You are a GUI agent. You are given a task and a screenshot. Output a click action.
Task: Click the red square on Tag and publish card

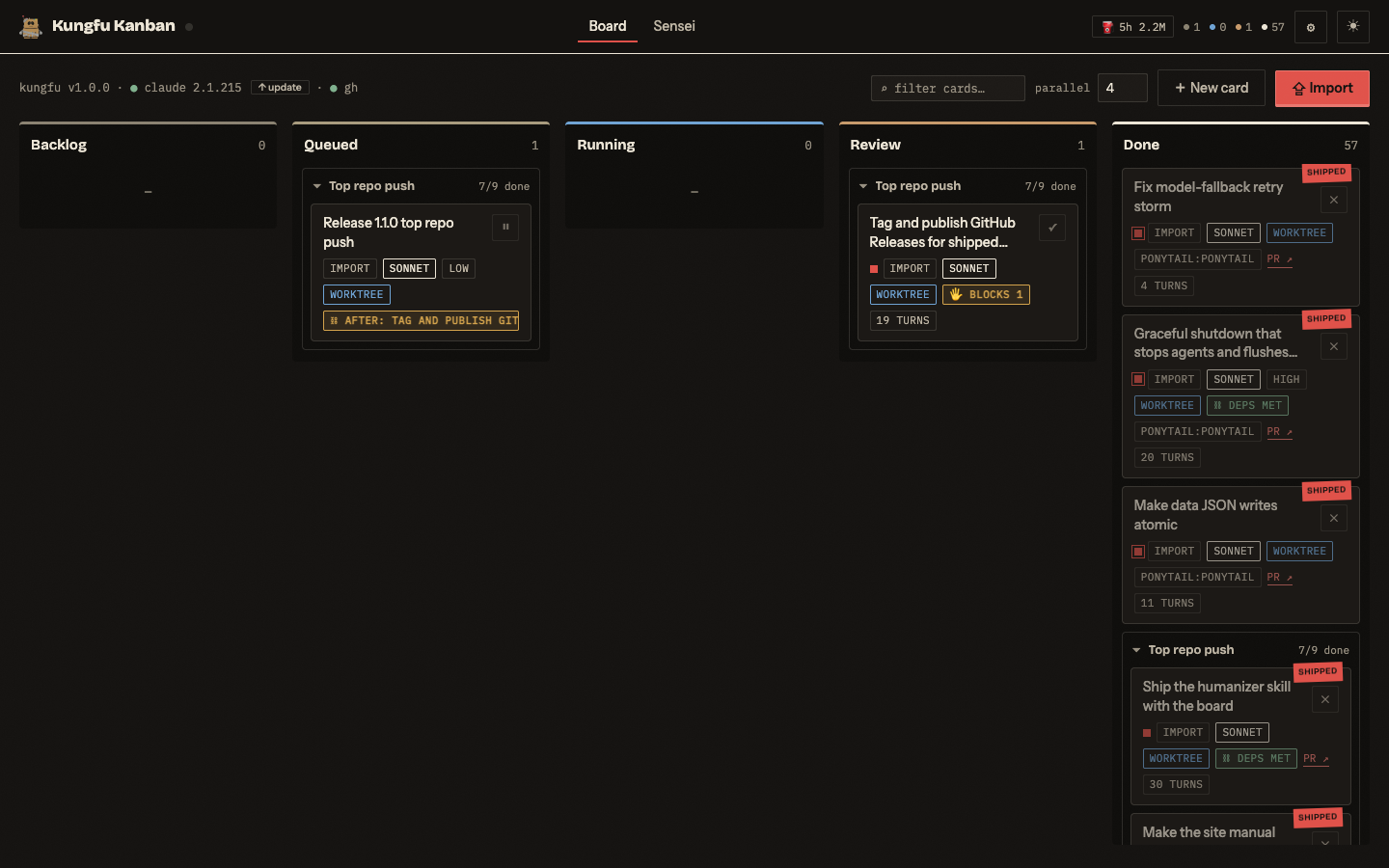pyautogui.click(x=874, y=269)
